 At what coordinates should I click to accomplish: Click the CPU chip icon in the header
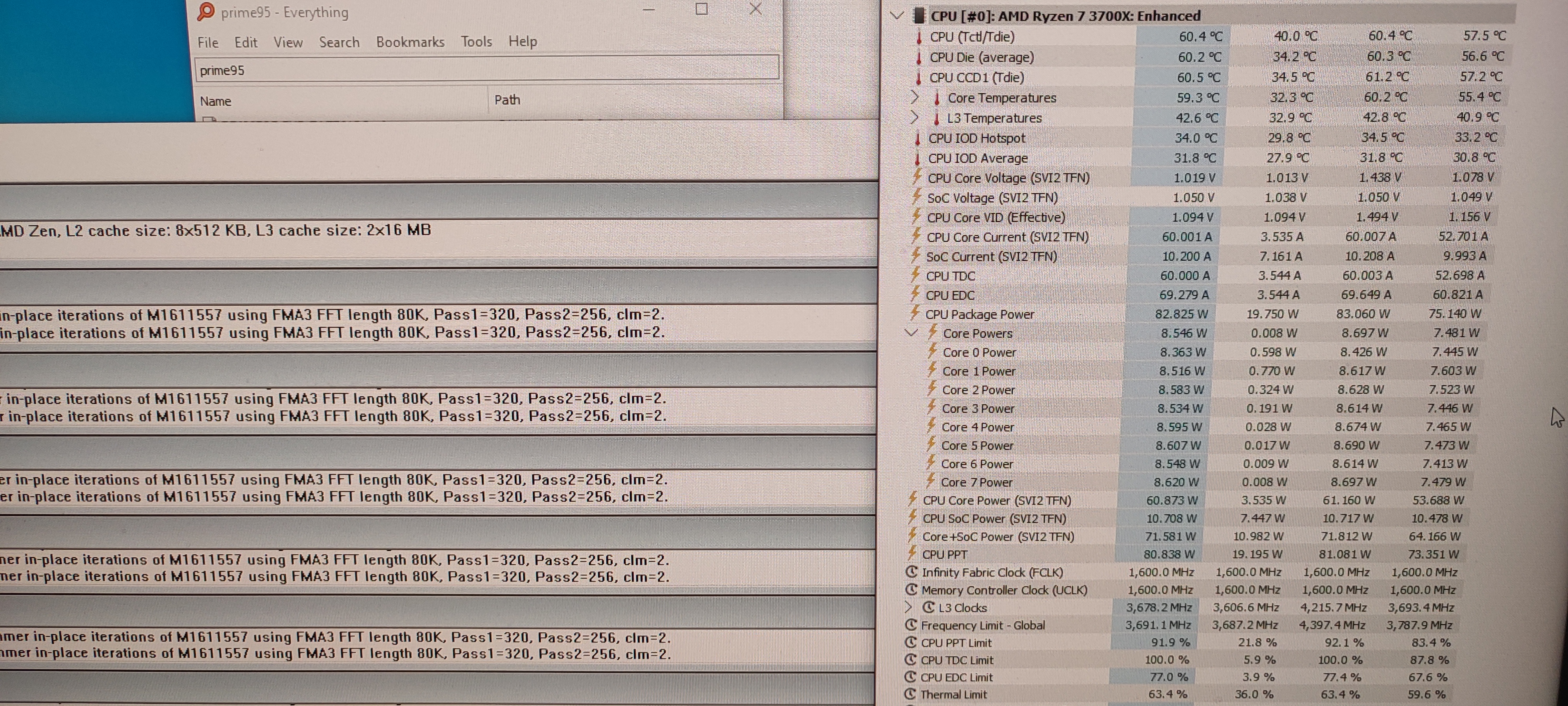919,16
